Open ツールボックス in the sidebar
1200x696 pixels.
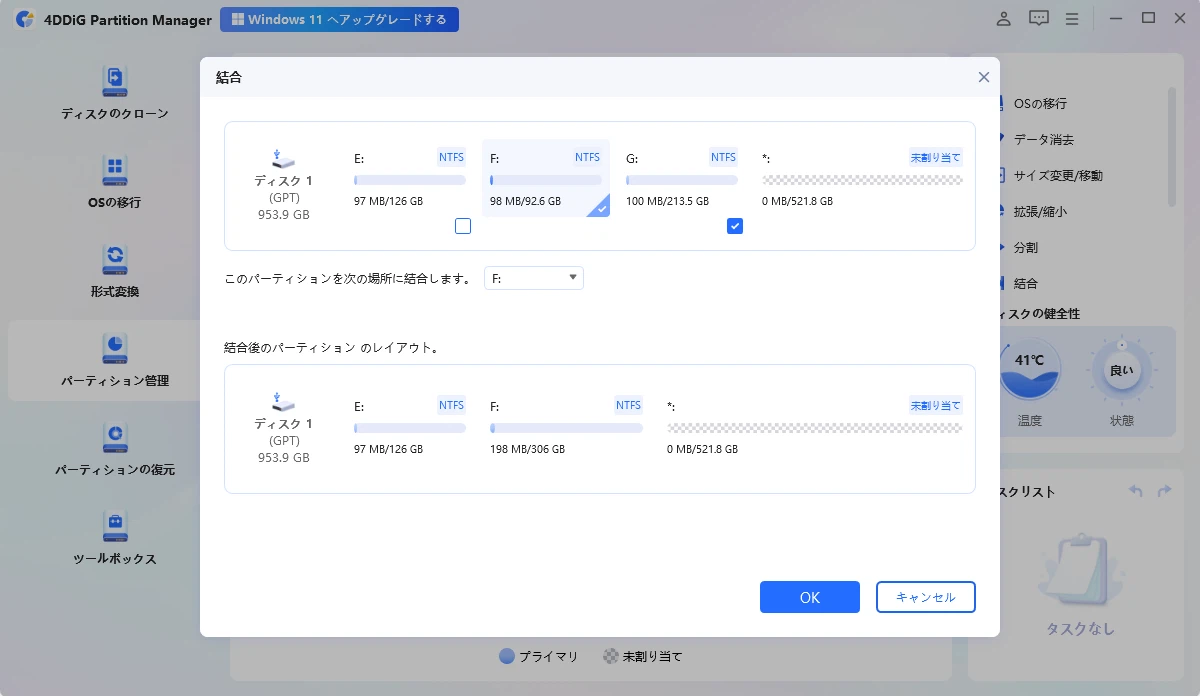tap(114, 538)
